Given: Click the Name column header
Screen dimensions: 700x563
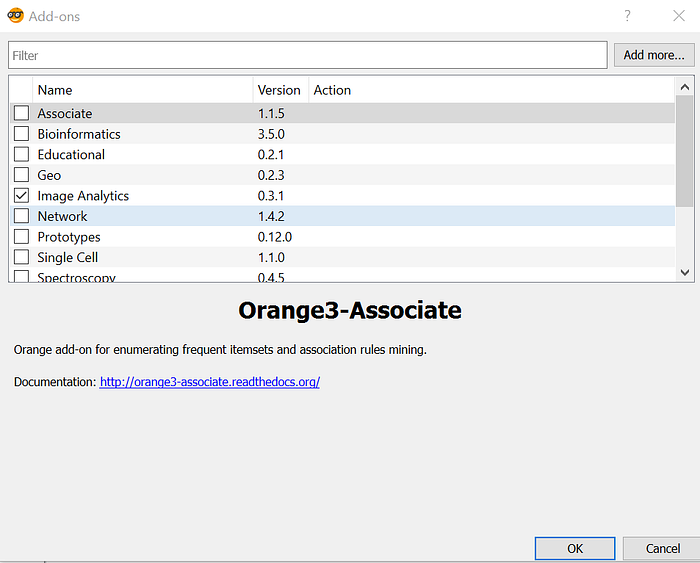Looking at the screenshot, I should click(x=142, y=90).
